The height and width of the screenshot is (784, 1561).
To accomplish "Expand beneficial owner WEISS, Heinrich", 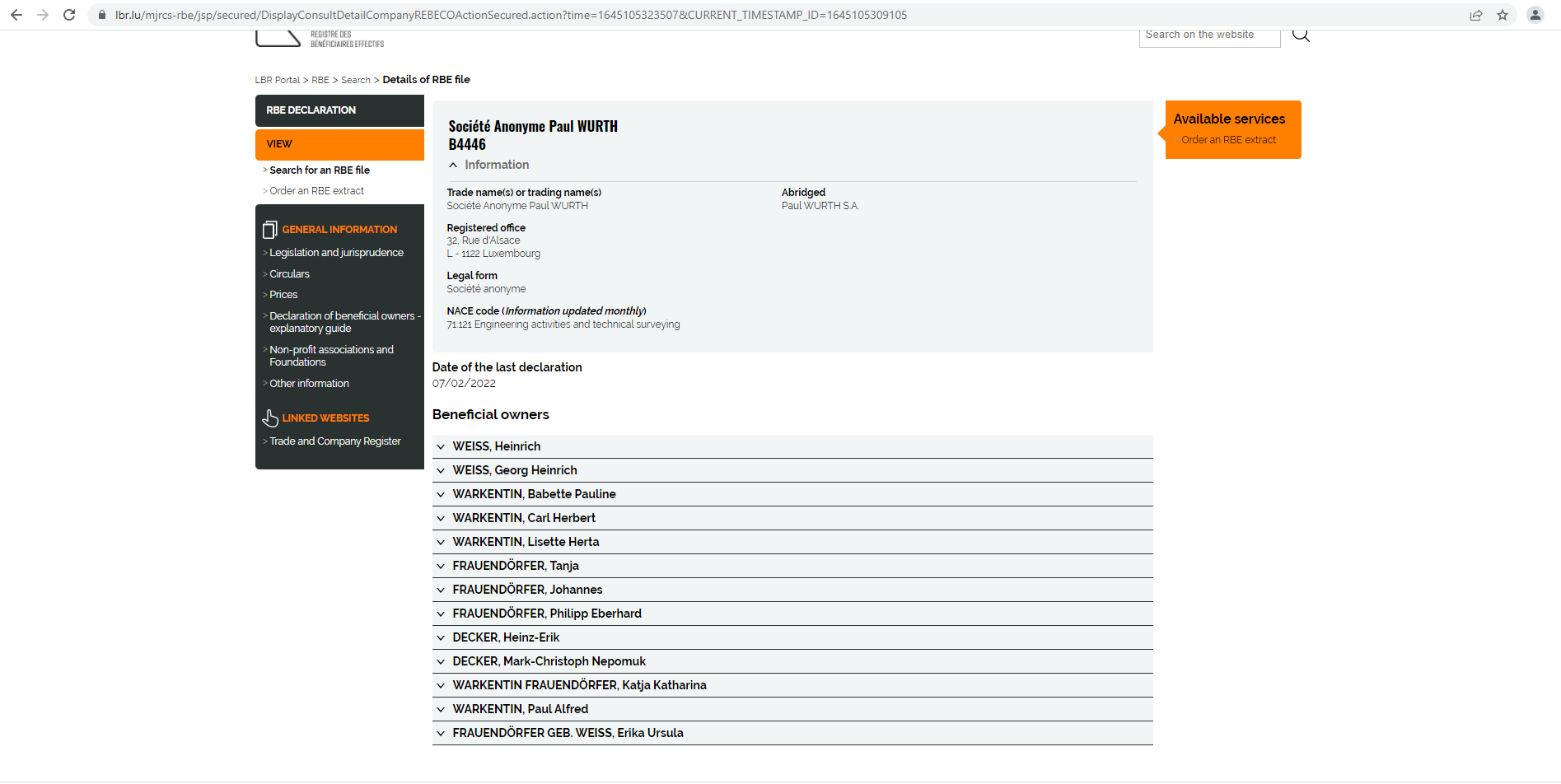I will pyautogui.click(x=442, y=446).
